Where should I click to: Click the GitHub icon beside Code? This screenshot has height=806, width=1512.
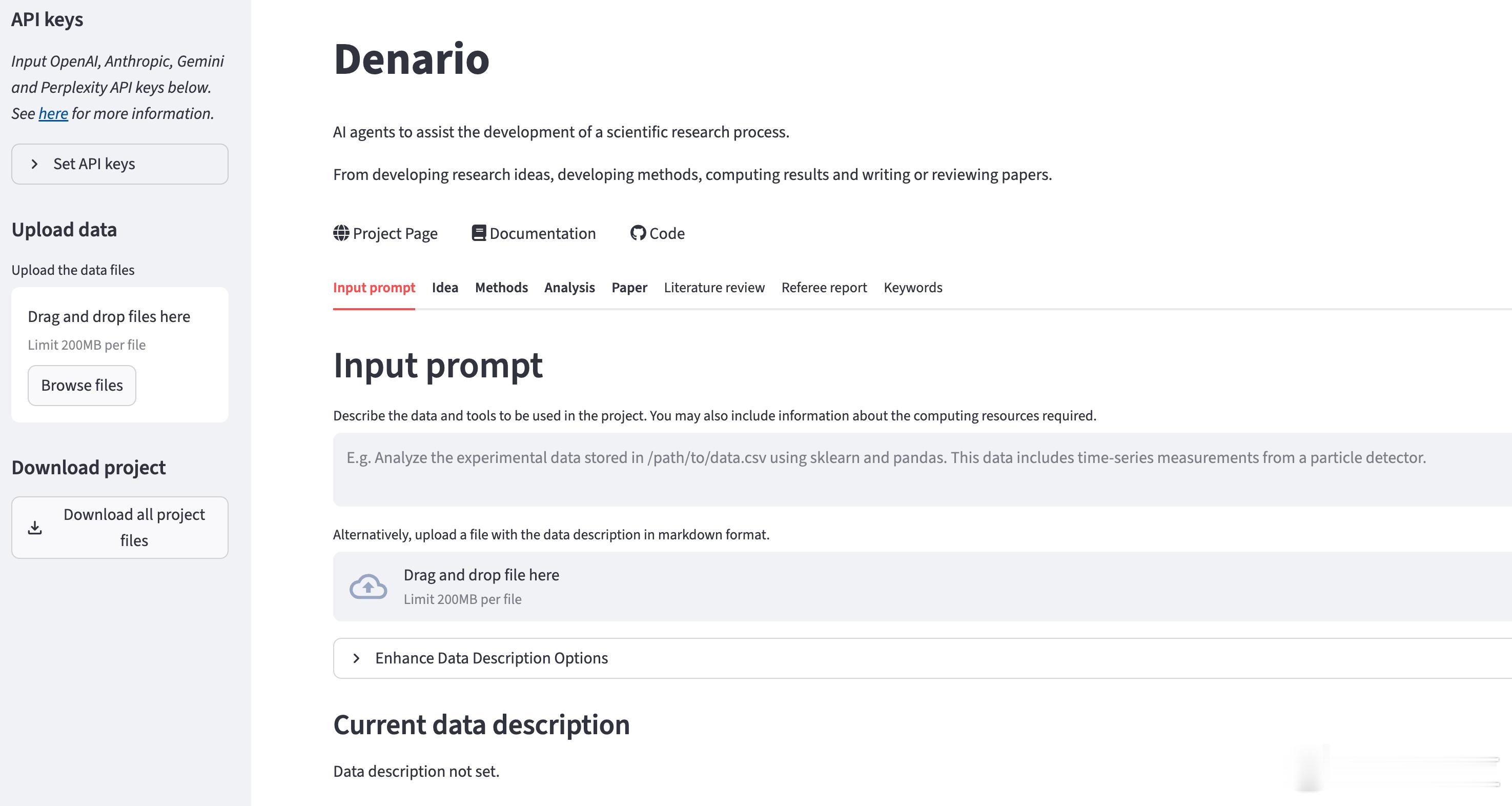pos(638,233)
